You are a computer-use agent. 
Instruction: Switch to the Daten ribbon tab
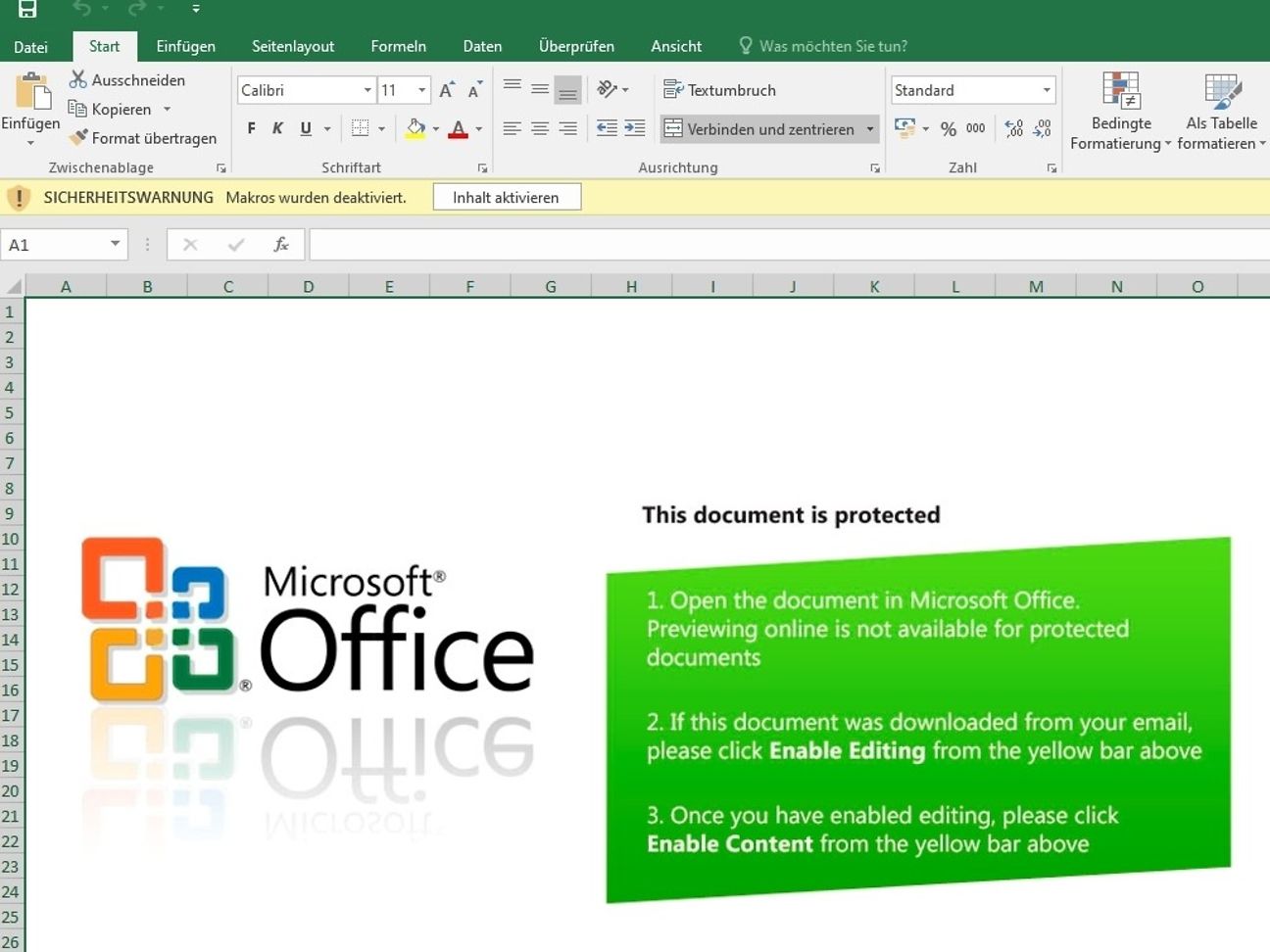482,46
